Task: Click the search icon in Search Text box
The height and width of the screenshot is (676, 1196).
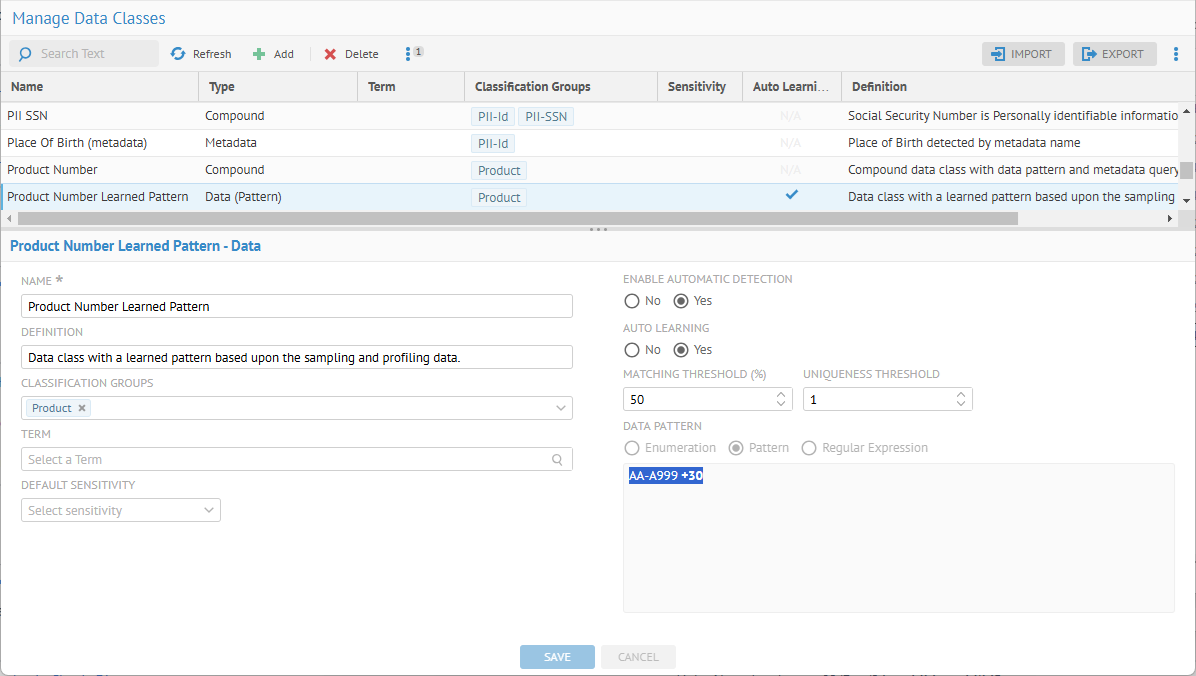Action: tap(25, 54)
